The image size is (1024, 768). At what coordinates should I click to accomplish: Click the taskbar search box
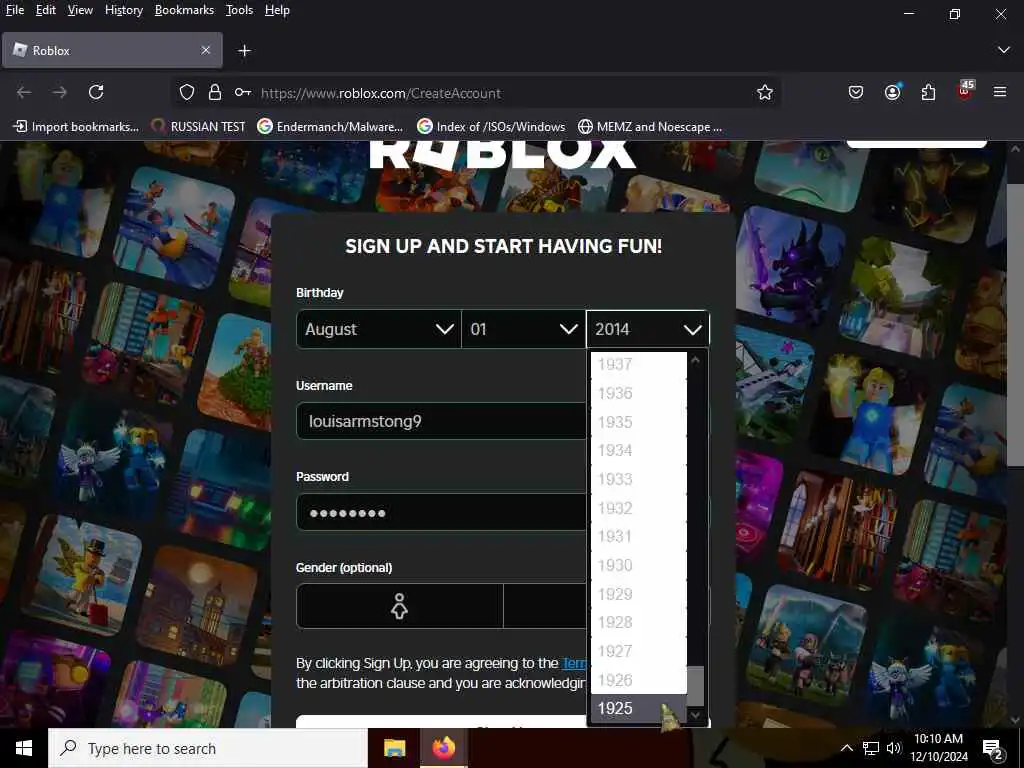click(208, 748)
